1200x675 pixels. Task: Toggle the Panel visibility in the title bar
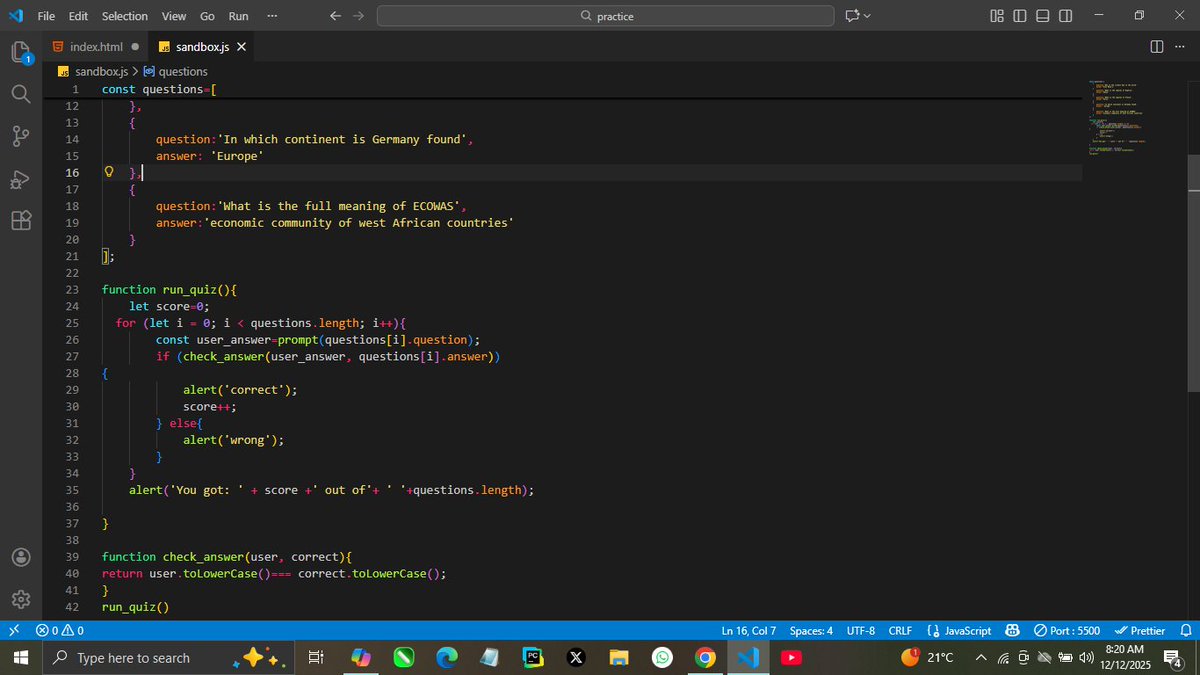(x=1040, y=16)
